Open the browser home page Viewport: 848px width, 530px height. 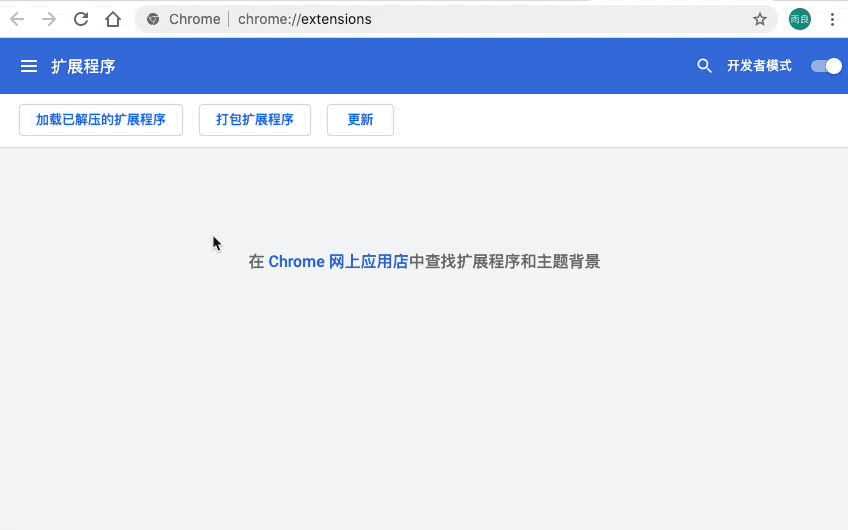113,19
